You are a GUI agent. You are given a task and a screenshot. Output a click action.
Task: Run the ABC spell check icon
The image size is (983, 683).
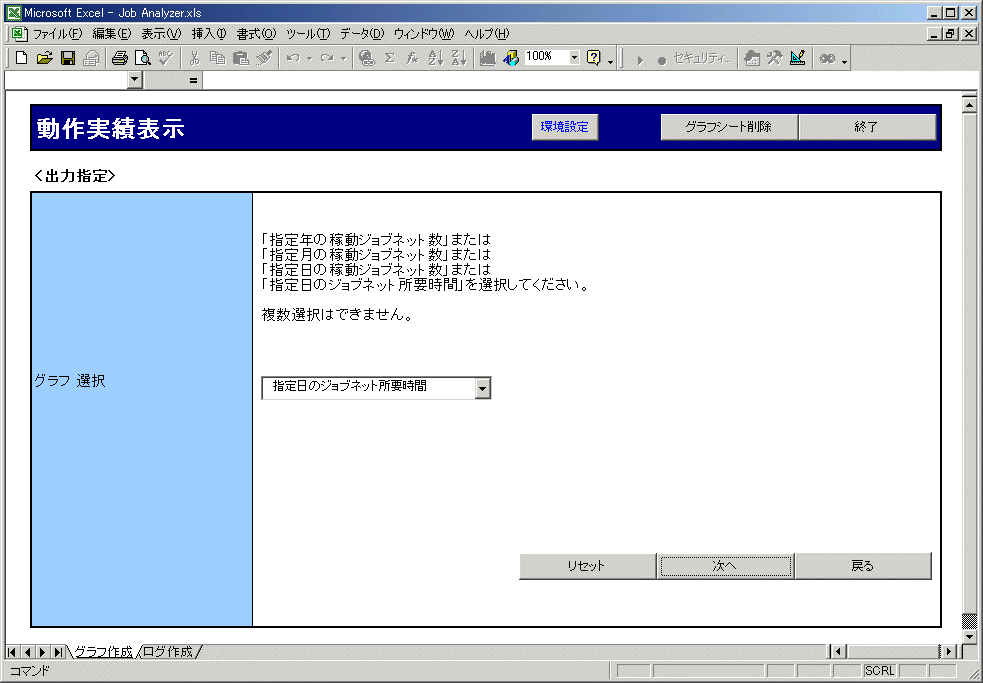tap(166, 58)
